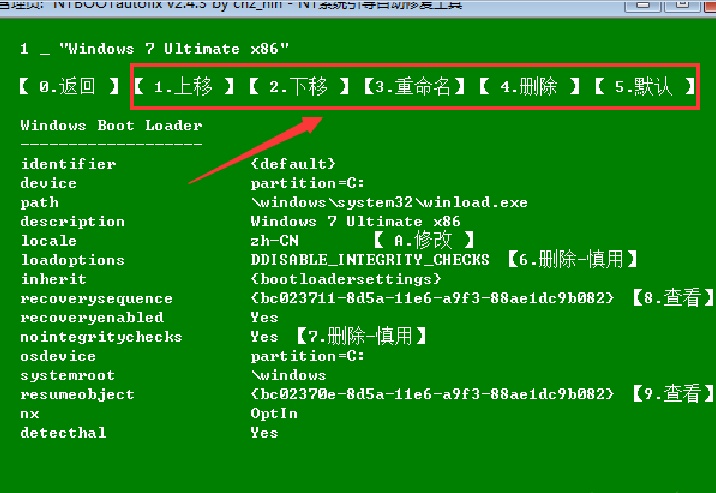Click the entry title "Windows 7 Ultimate x86"
The height and width of the screenshot is (493, 716).
point(174,48)
